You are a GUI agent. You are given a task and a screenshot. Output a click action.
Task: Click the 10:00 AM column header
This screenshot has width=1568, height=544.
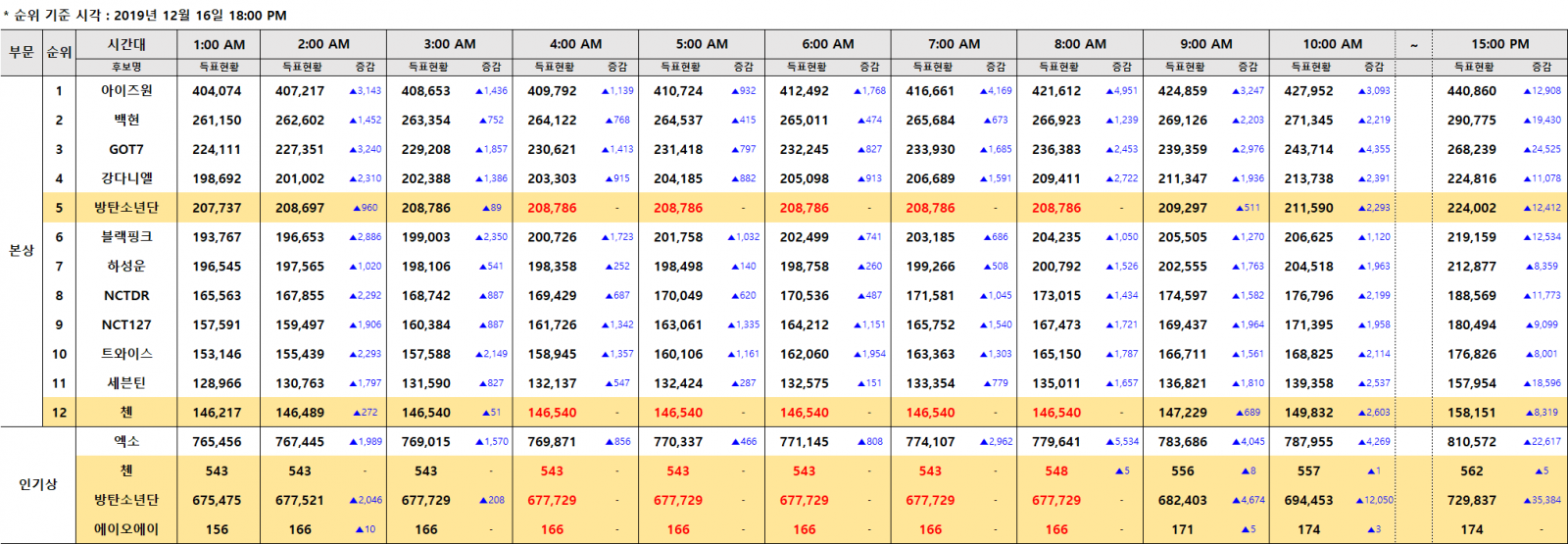(x=1332, y=44)
